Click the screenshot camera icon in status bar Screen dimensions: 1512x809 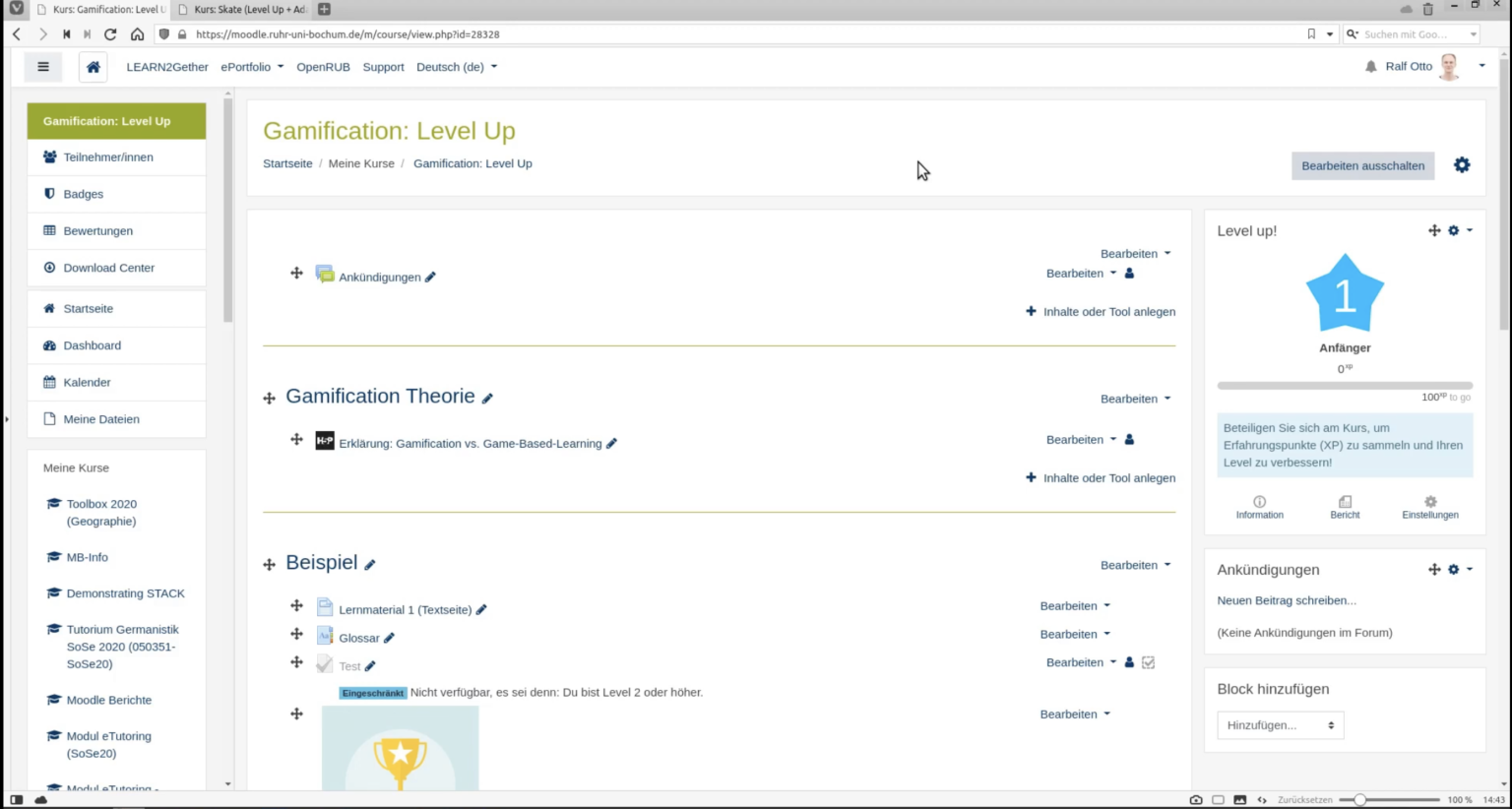tap(1195, 800)
